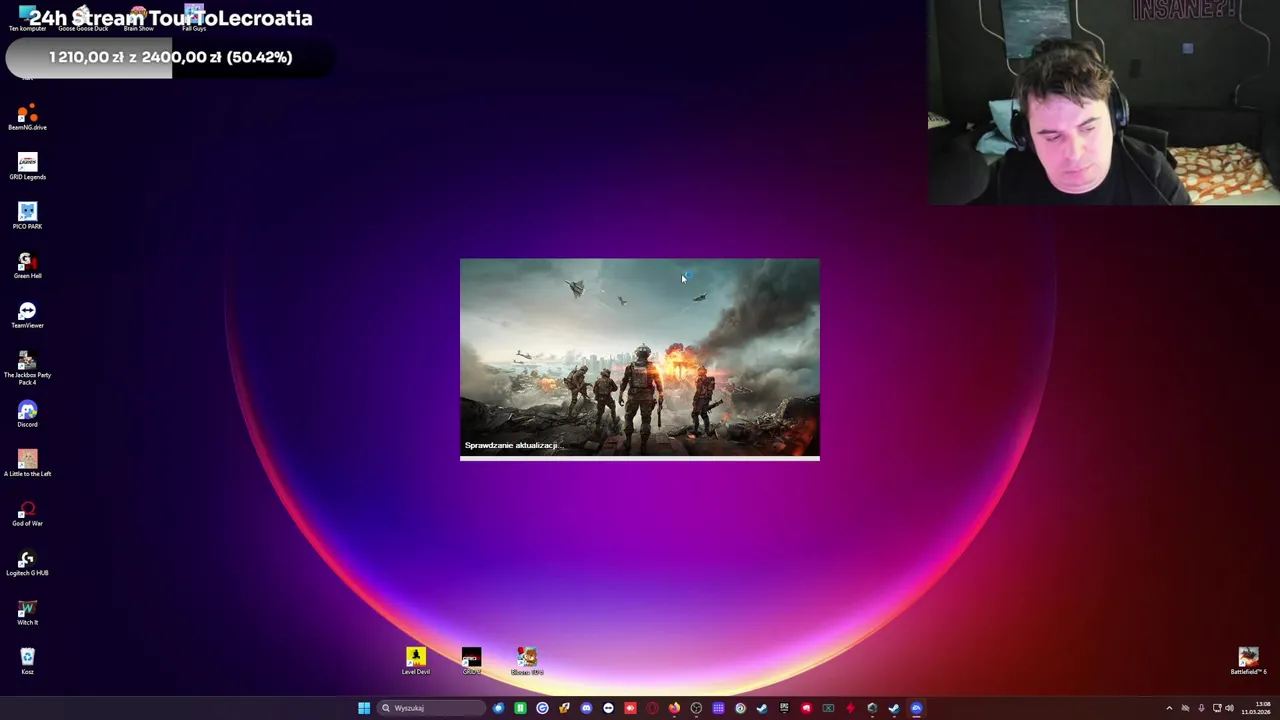This screenshot has width=1280, height=720.
Task: Launch God of War from the desktop
Action: [x=27, y=512]
